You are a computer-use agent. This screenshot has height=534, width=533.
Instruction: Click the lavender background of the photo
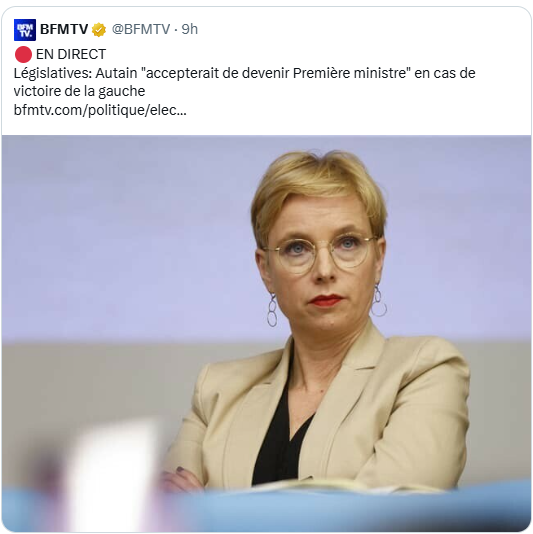point(129,238)
